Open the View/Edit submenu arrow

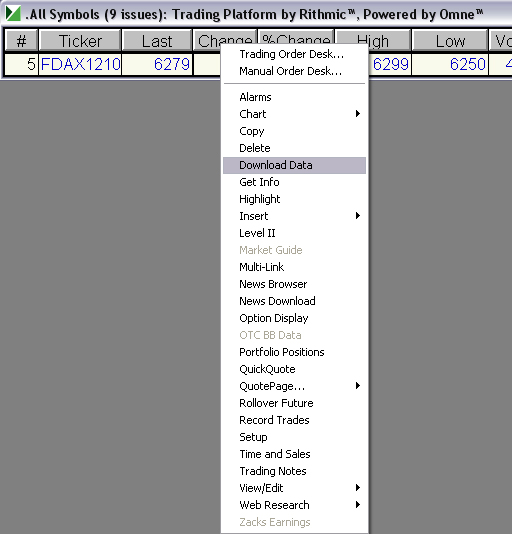pyautogui.click(x=357, y=488)
